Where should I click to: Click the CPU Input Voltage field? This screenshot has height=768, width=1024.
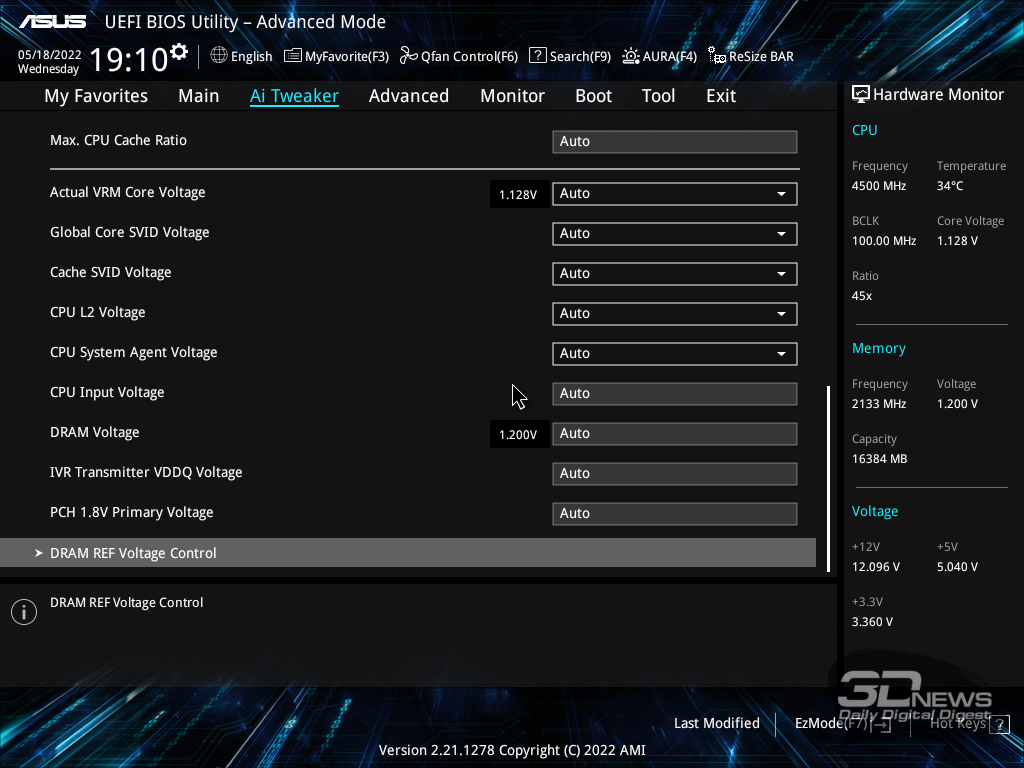click(675, 393)
